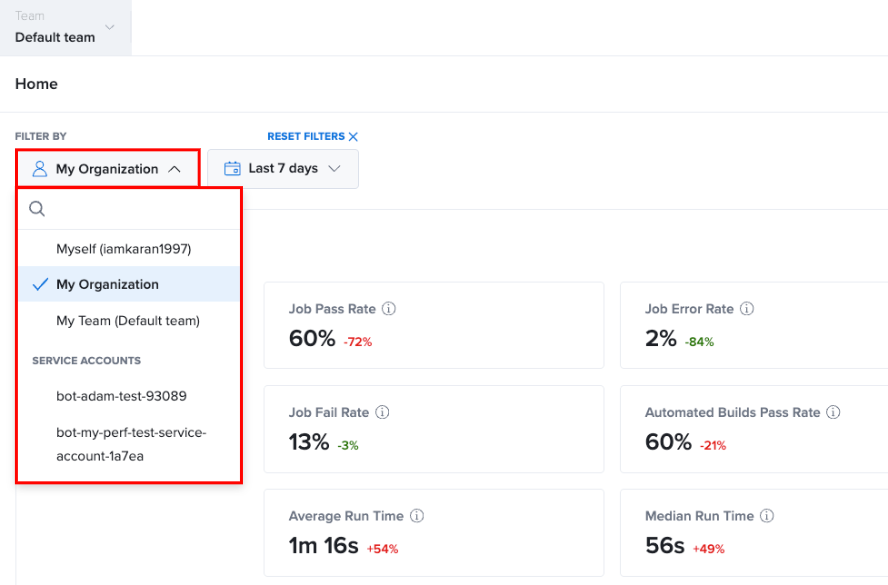Click info icon beside Automated Builds Pass Rate
The height and width of the screenshot is (585, 888).
pyautogui.click(x=833, y=412)
